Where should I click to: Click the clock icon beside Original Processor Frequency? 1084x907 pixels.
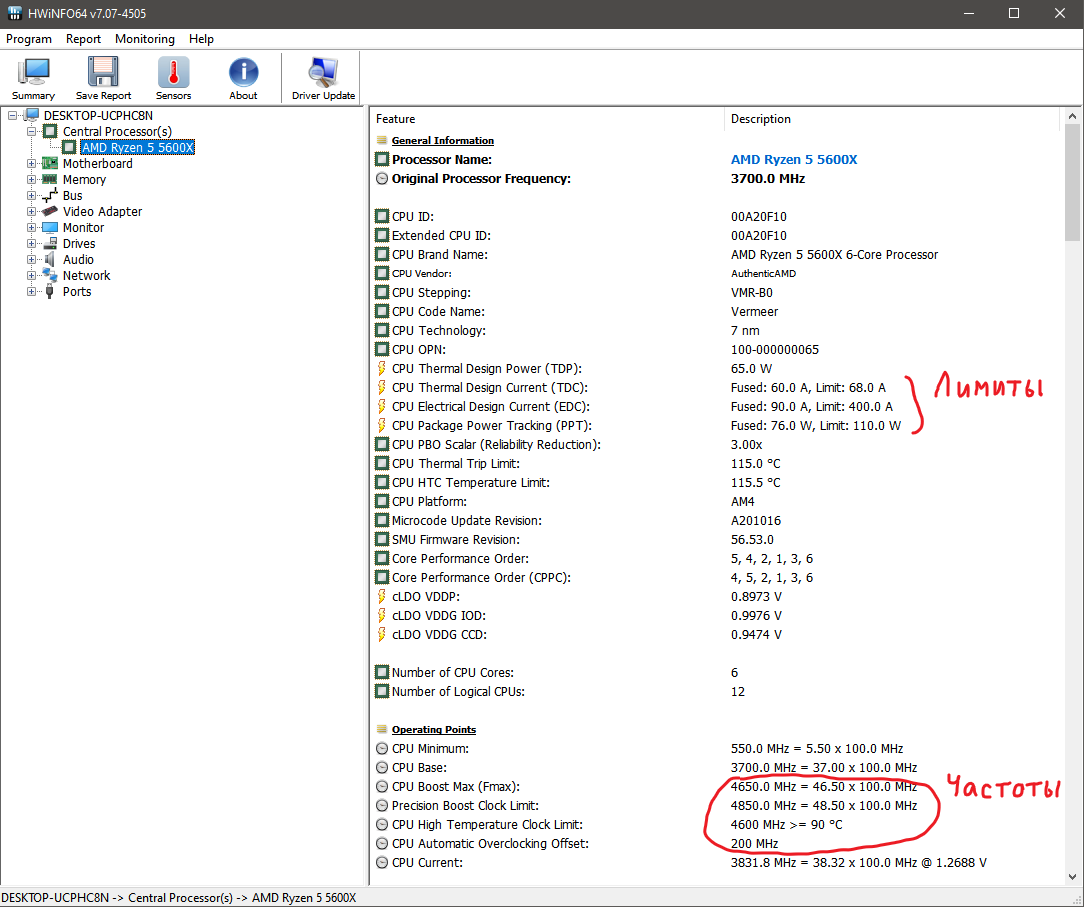click(382, 178)
